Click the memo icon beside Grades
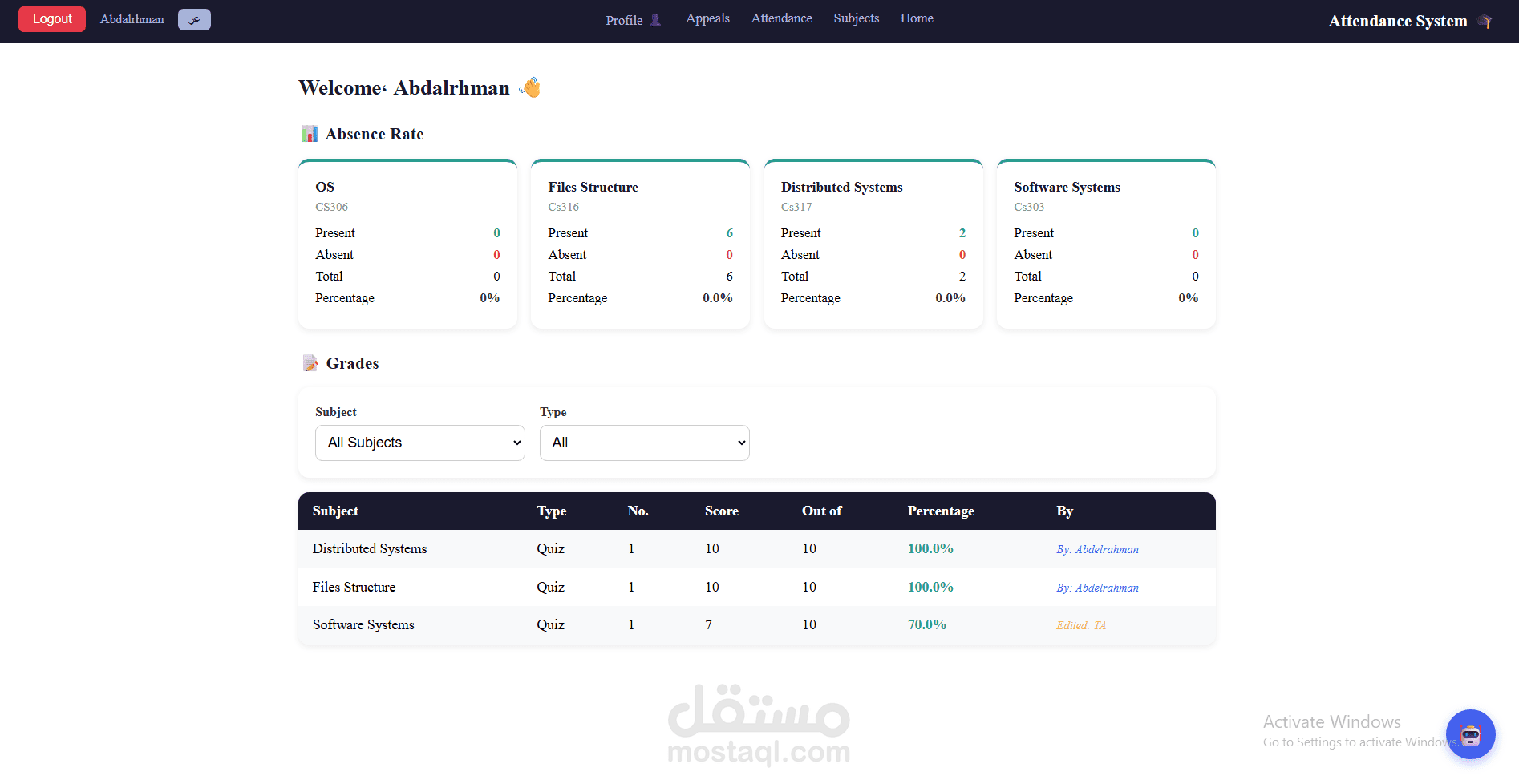This screenshot has width=1519, height=784. coord(310,363)
